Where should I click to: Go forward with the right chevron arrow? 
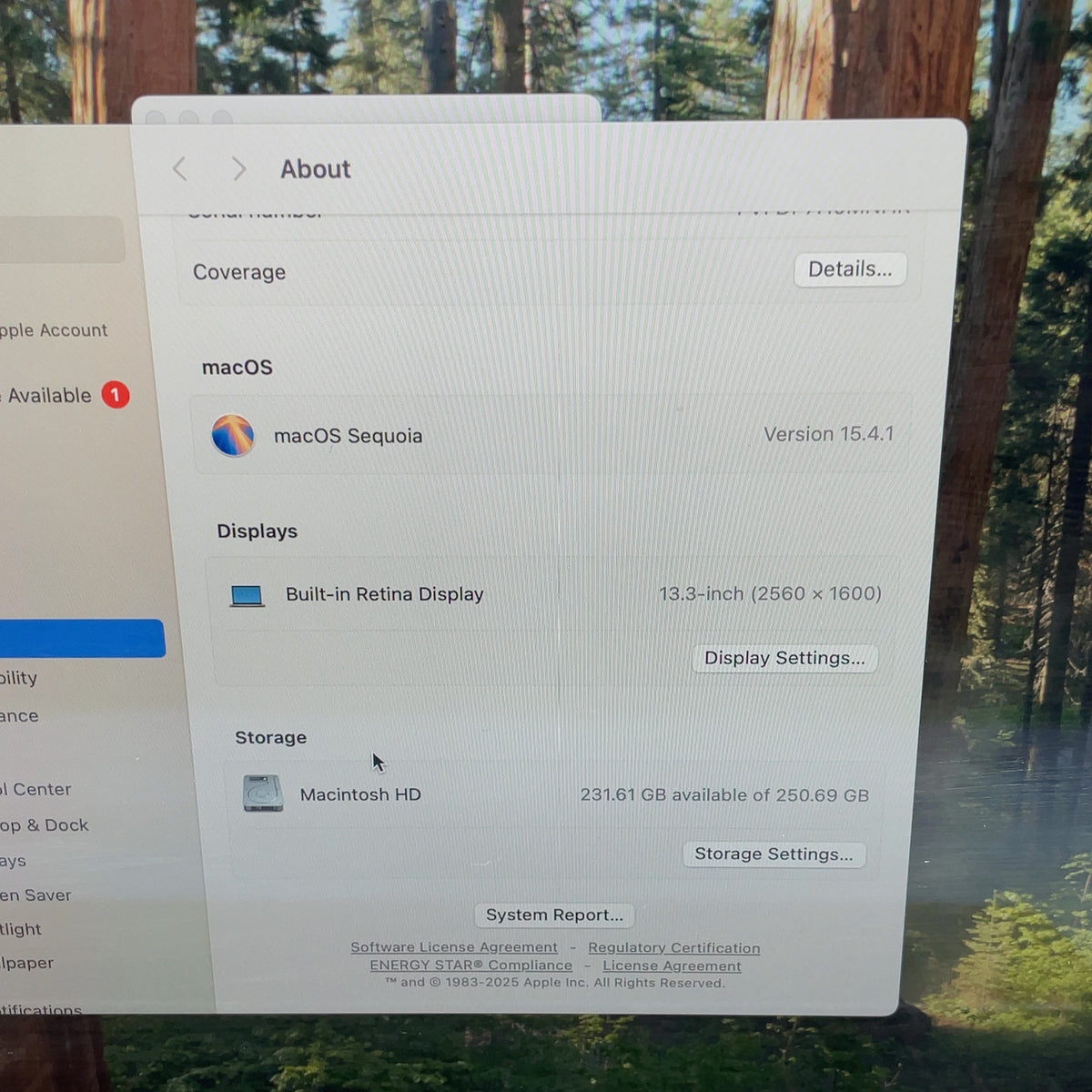[x=238, y=168]
